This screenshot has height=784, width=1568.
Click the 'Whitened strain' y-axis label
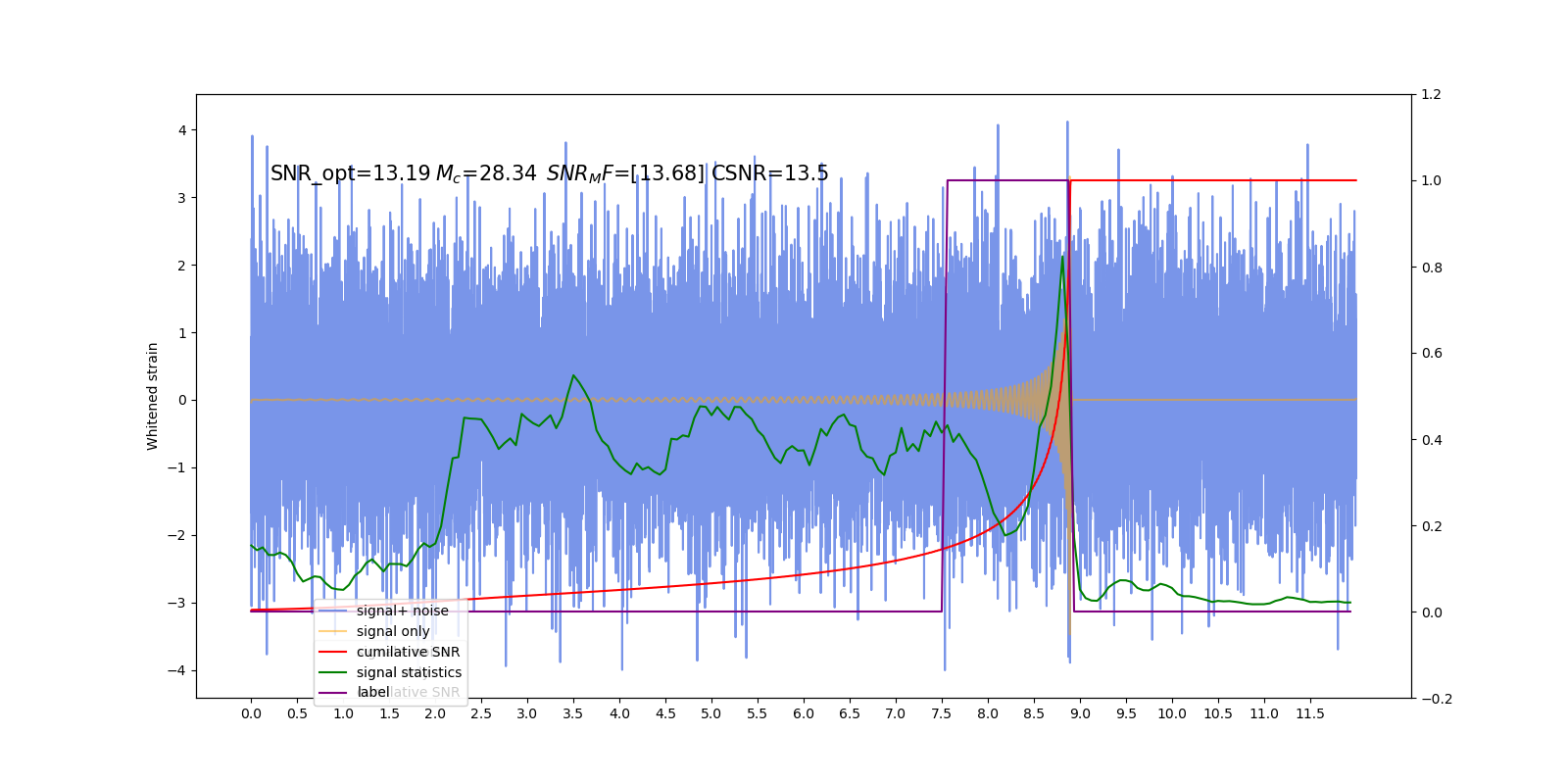point(153,396)
